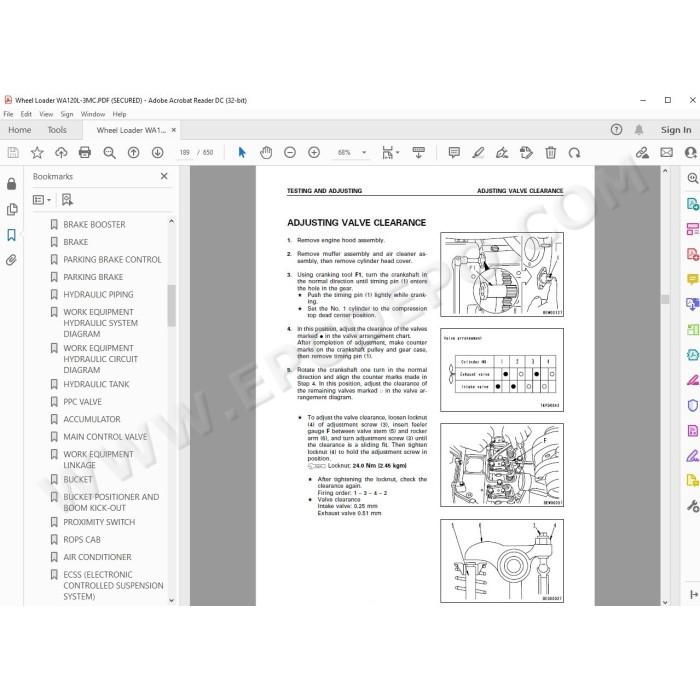Viewport: 700px width, 700px height.
Task: Click the Sign In link
Action: click(676, 130)
